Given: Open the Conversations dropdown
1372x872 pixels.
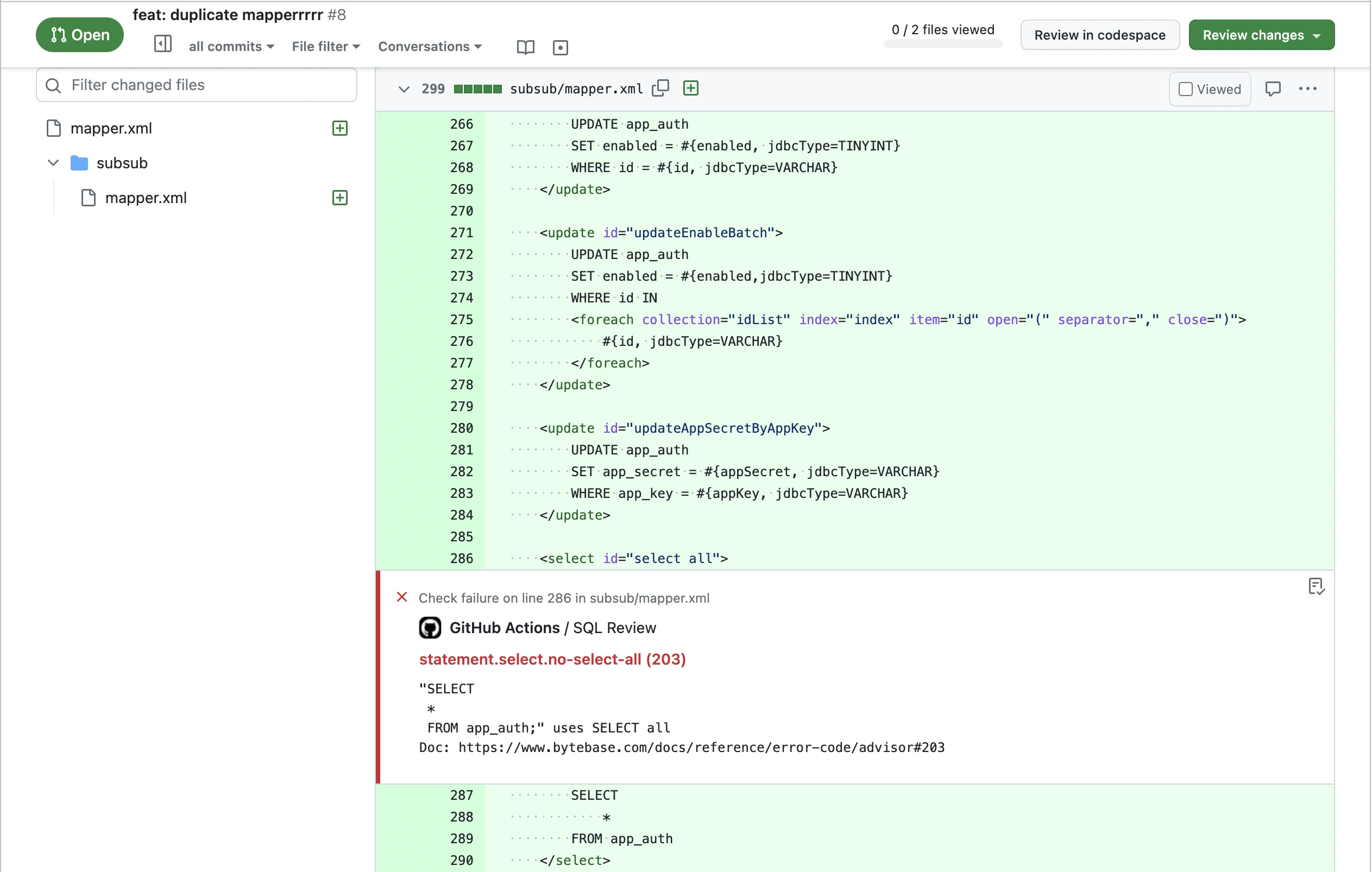Looking at the screenshot, I should click(430, 47).
